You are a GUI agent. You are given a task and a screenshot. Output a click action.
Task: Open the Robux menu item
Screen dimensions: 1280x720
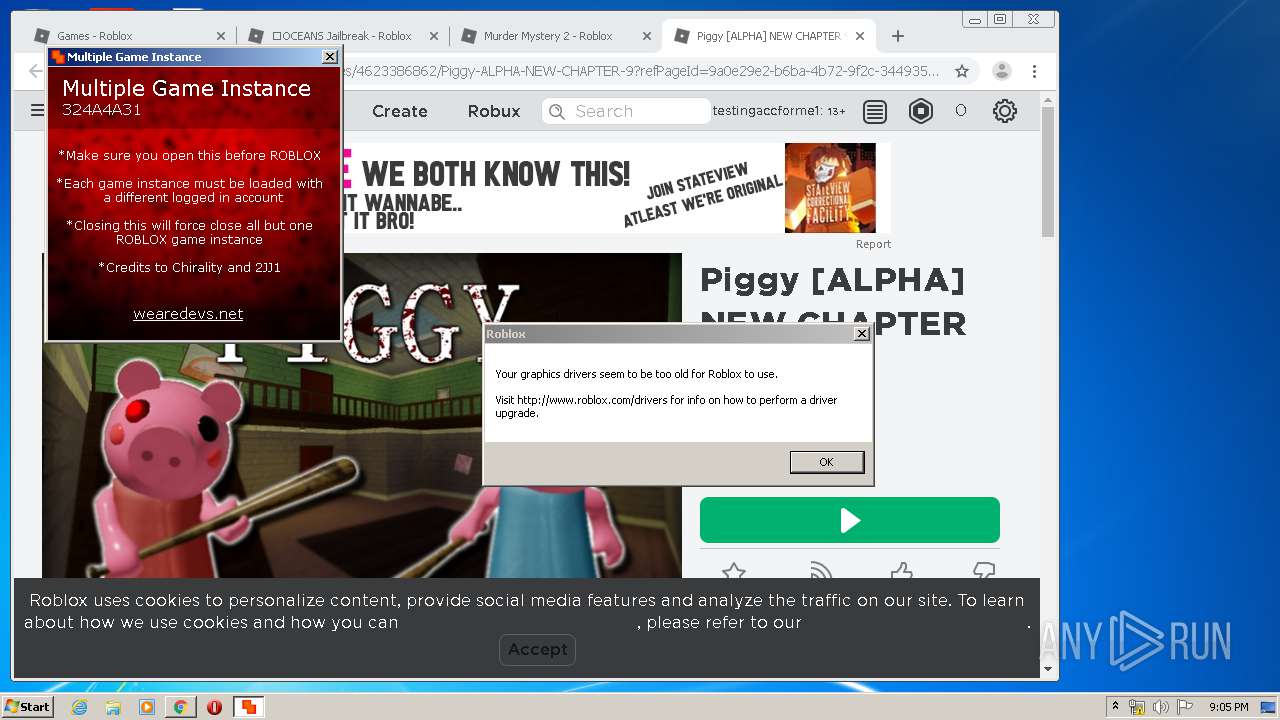[x=494, y=111]
